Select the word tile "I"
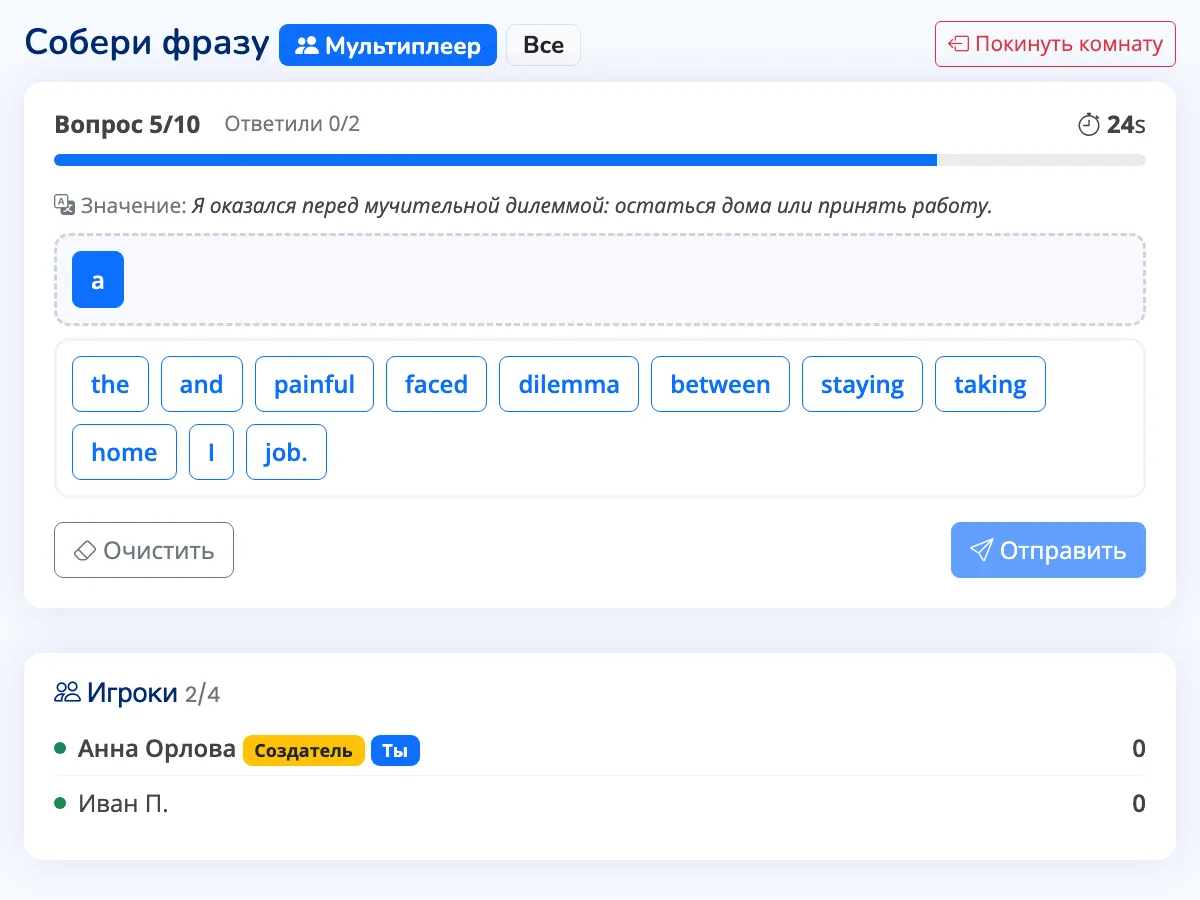 [211, 452]
